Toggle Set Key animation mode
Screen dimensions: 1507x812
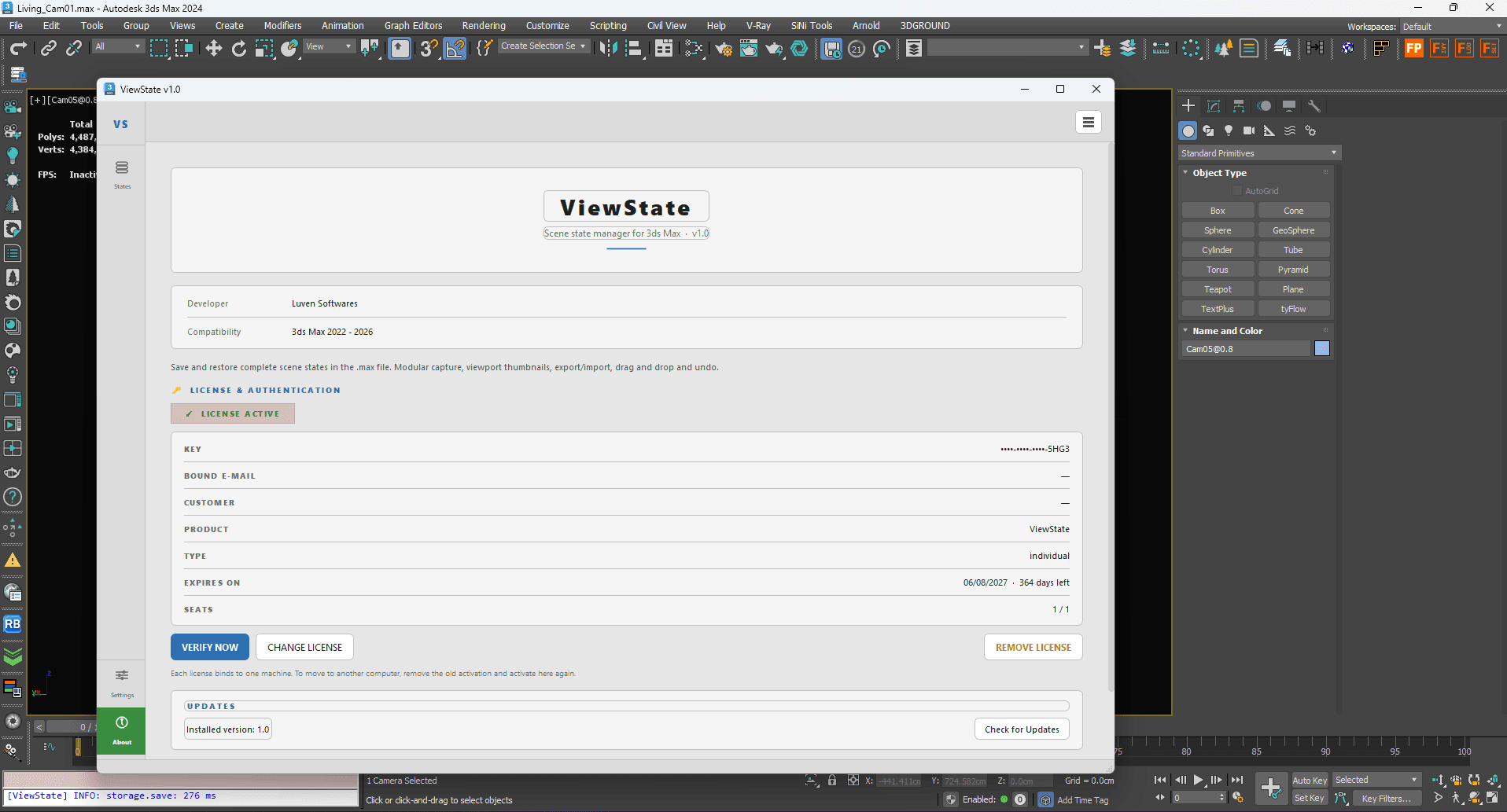click(x=1310, y=798)
